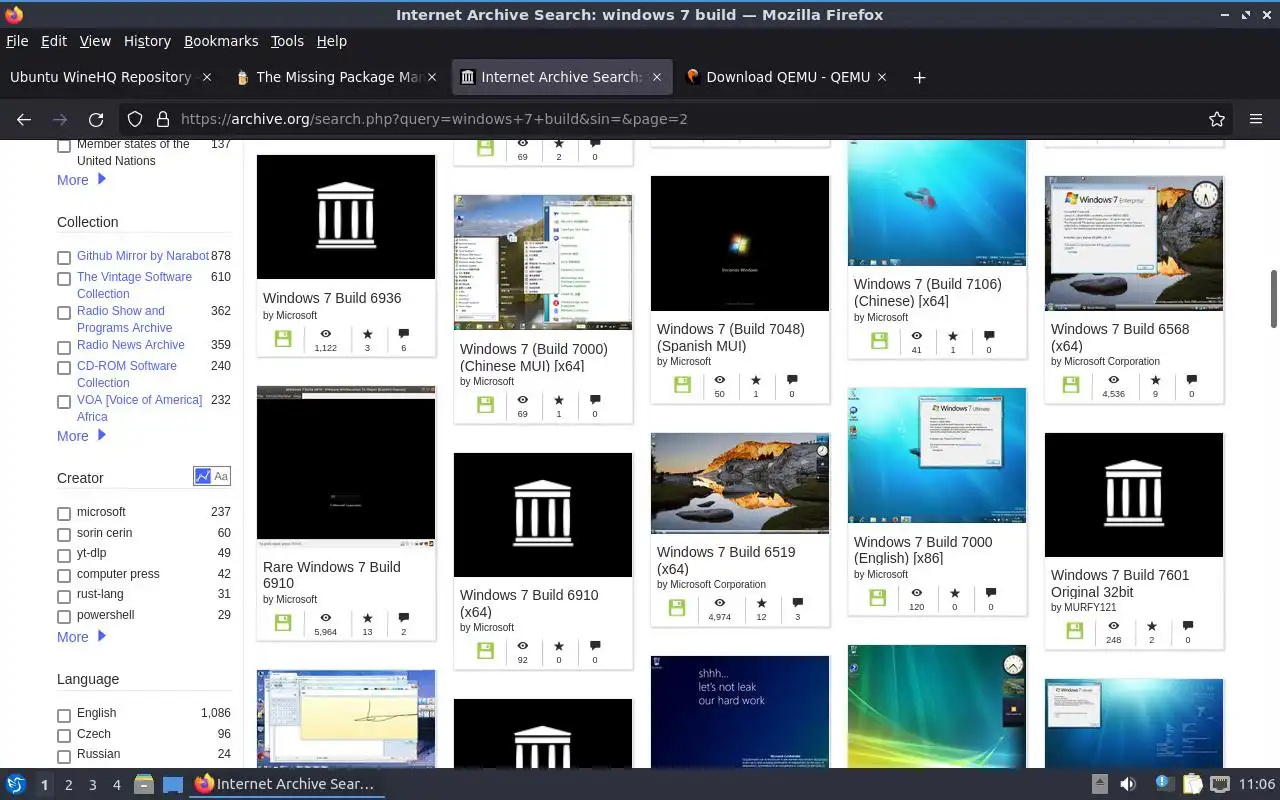
Task: Click the tracking protection shield icon
Action: coord(135,119)
